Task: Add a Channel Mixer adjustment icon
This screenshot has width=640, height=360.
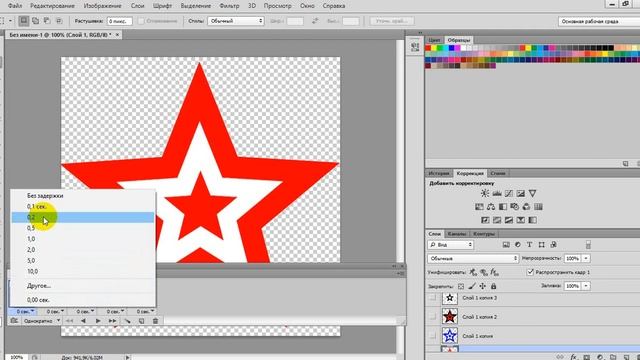Action: click(527, 207)
